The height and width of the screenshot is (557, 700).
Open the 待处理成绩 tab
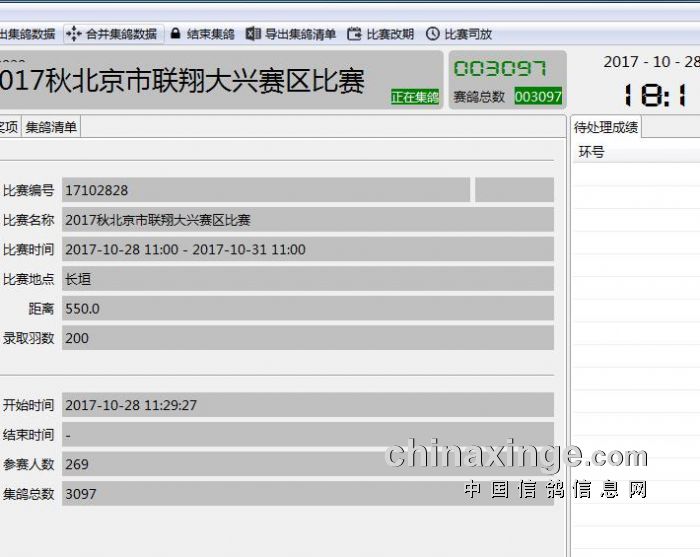[x=606, y=128]
